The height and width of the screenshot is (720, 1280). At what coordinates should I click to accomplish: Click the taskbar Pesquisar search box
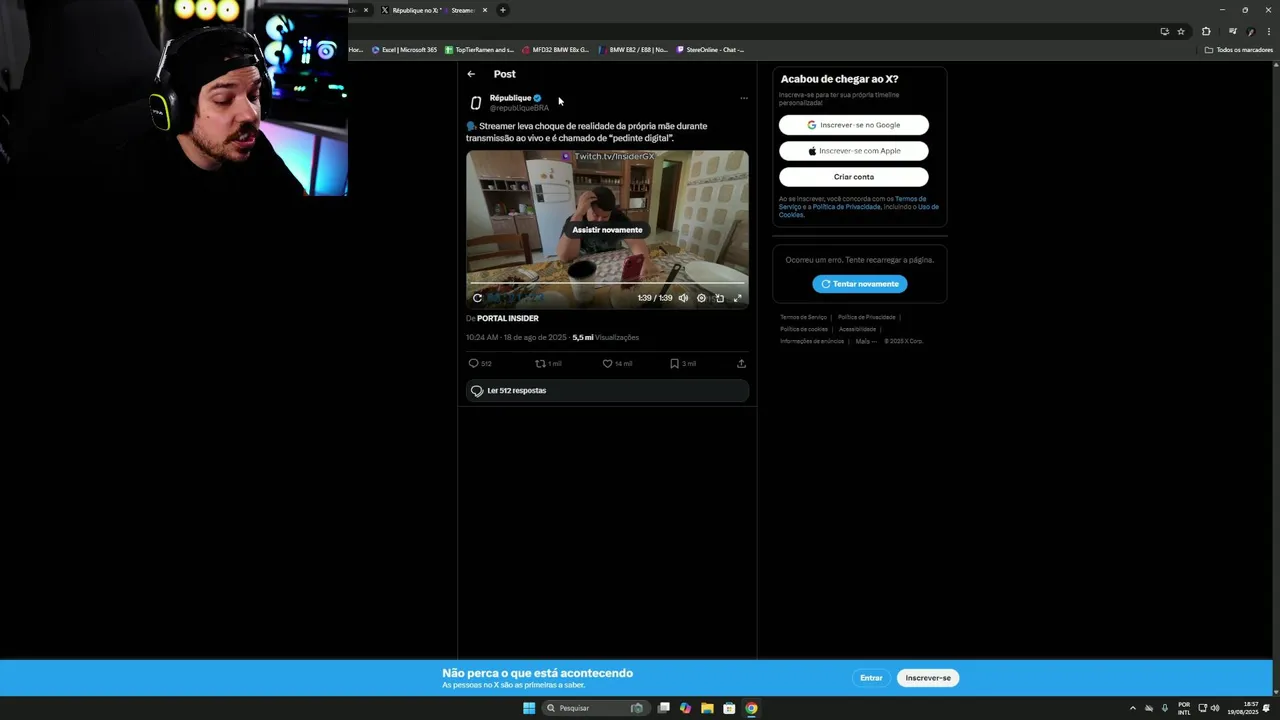point(594,708)
